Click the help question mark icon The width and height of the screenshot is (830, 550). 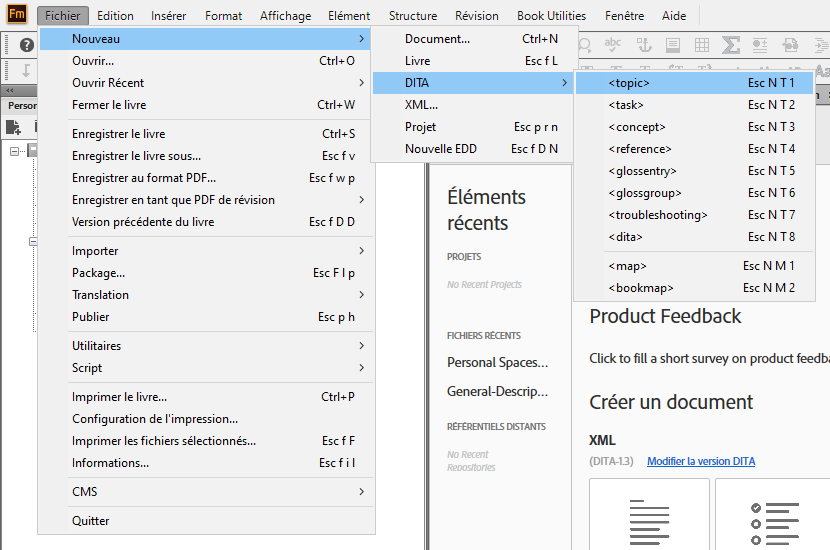pyautogui.click(x=27, y=45)
